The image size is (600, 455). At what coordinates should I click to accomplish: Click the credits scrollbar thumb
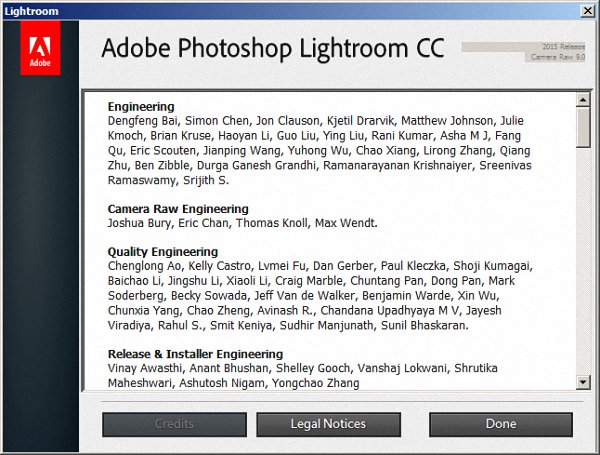(x=583, y=127)
